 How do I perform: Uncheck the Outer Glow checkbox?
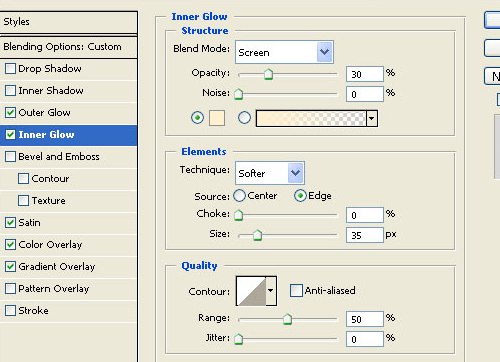(10, 113)
